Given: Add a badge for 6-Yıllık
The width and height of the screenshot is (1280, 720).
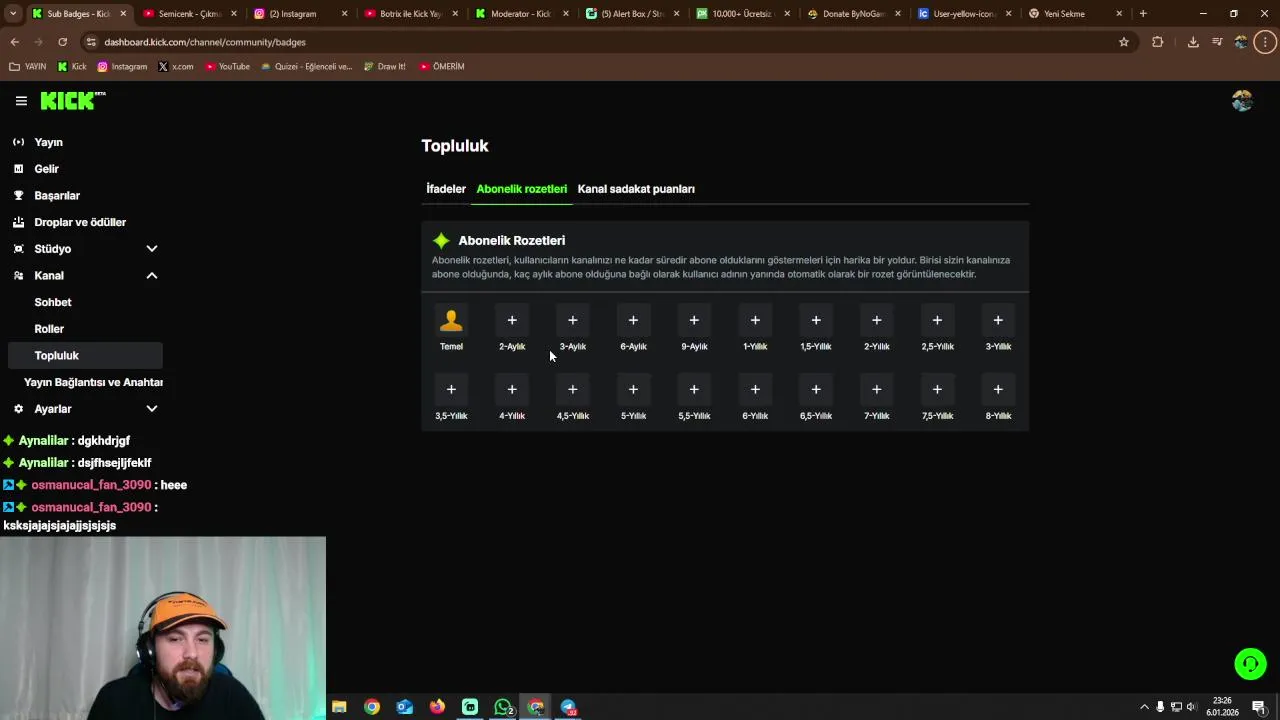Looking at the screenshot, I should tap(755, 389).
